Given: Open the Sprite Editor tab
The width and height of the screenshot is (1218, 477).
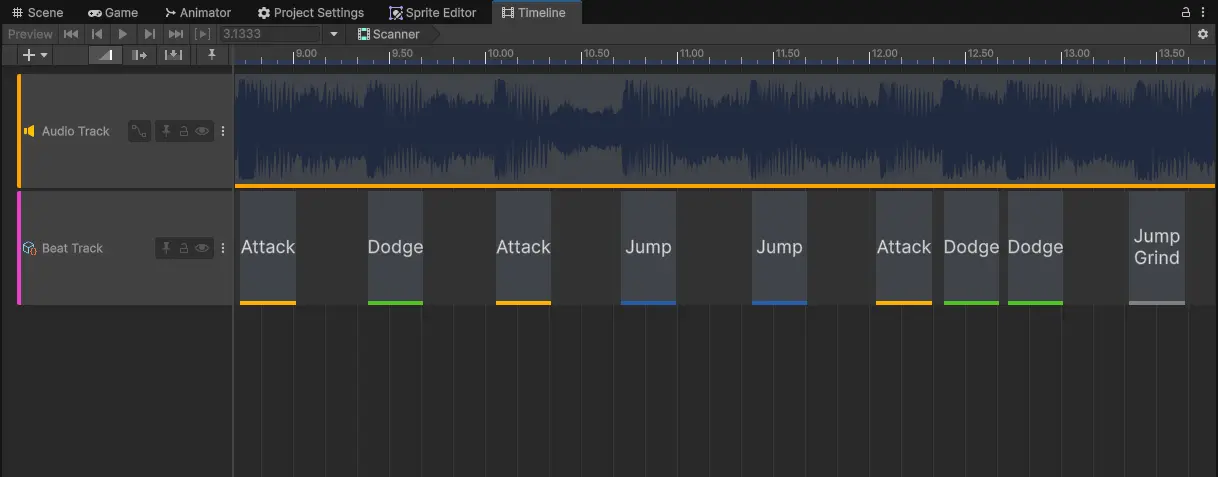Looking at the screenshot, I should click(434, 13).
